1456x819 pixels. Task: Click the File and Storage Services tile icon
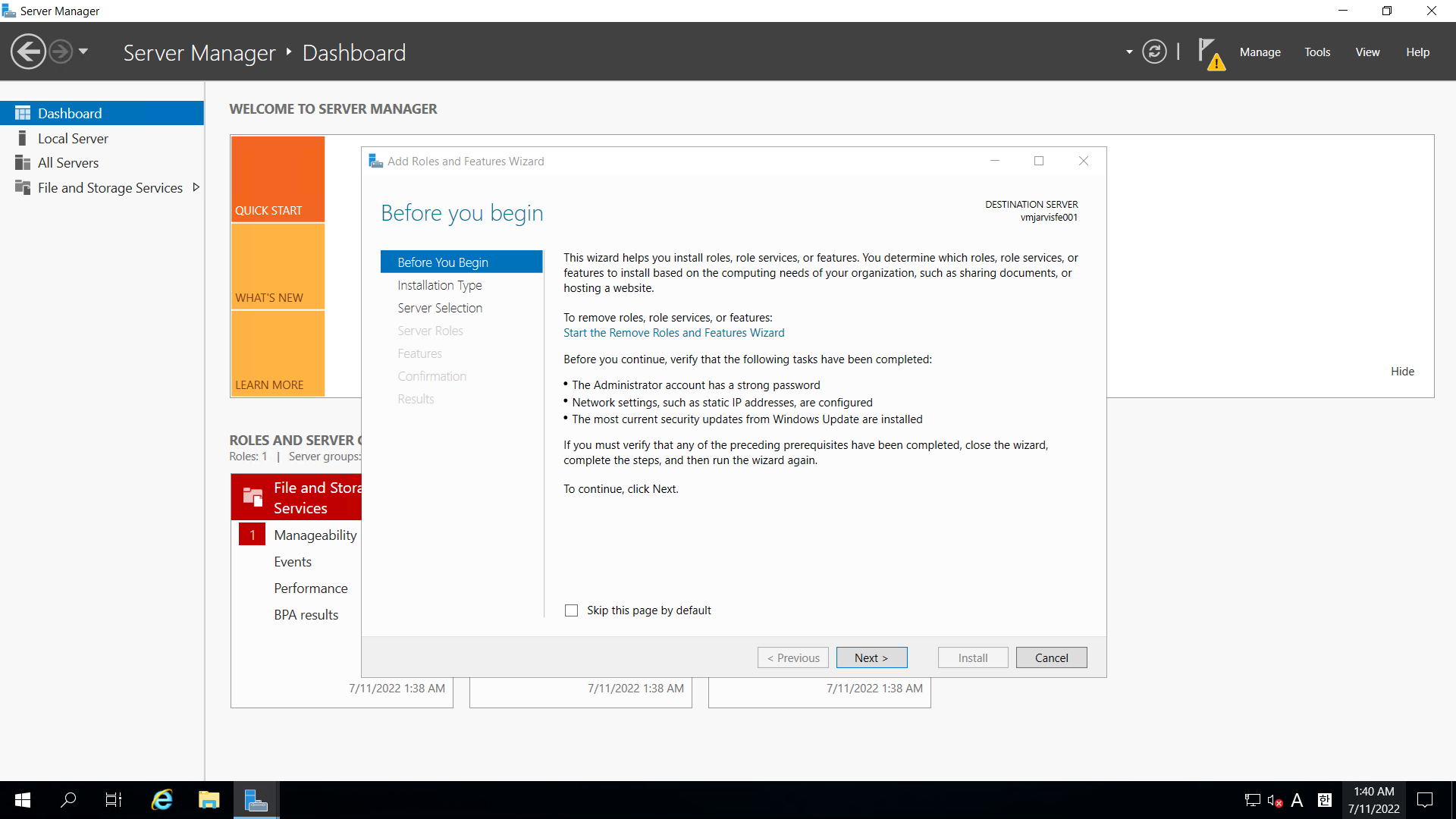tap(253, 497)
